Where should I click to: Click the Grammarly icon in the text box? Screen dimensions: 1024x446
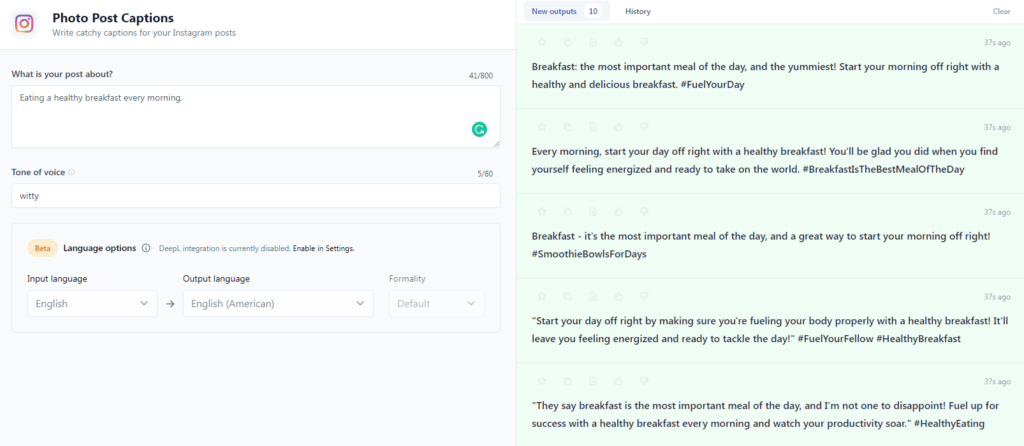coord(479,129)
